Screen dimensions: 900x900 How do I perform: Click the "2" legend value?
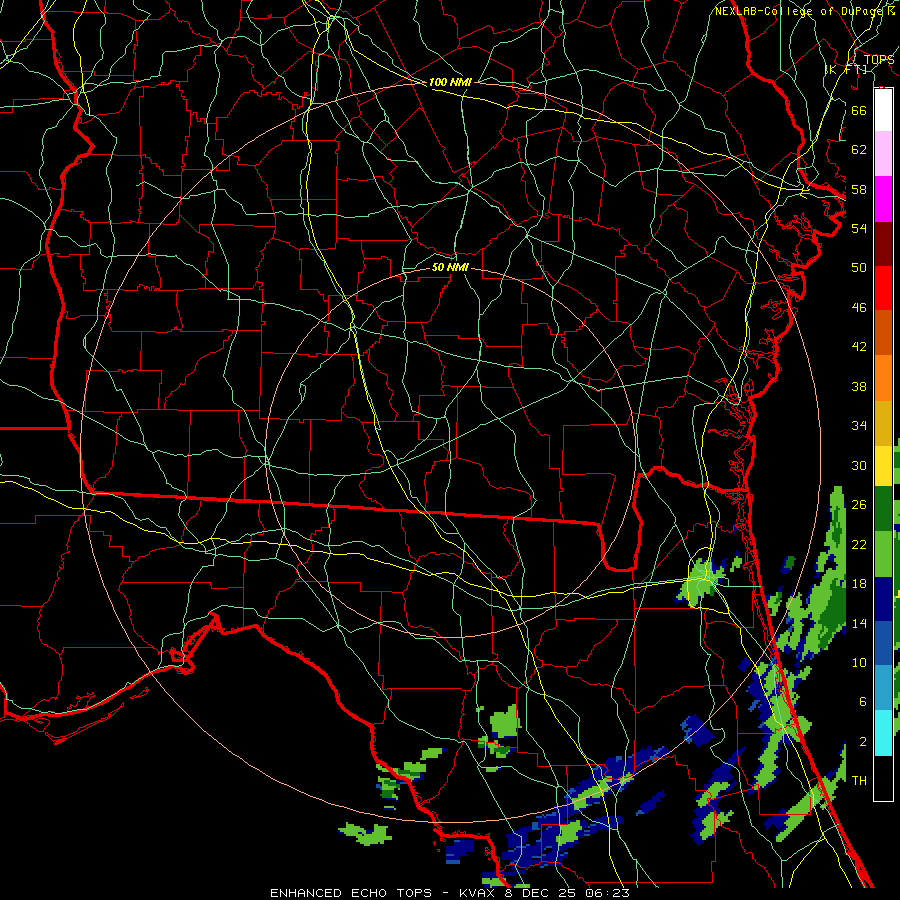pyautogui.click(x=862, y=742)
